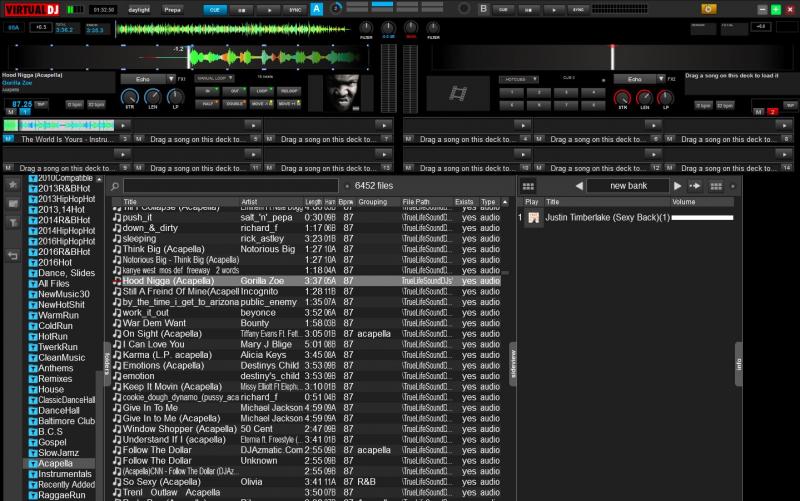Click the LP effect knob on deck B
The image size is (800, 501).
(x=665, y=97)
